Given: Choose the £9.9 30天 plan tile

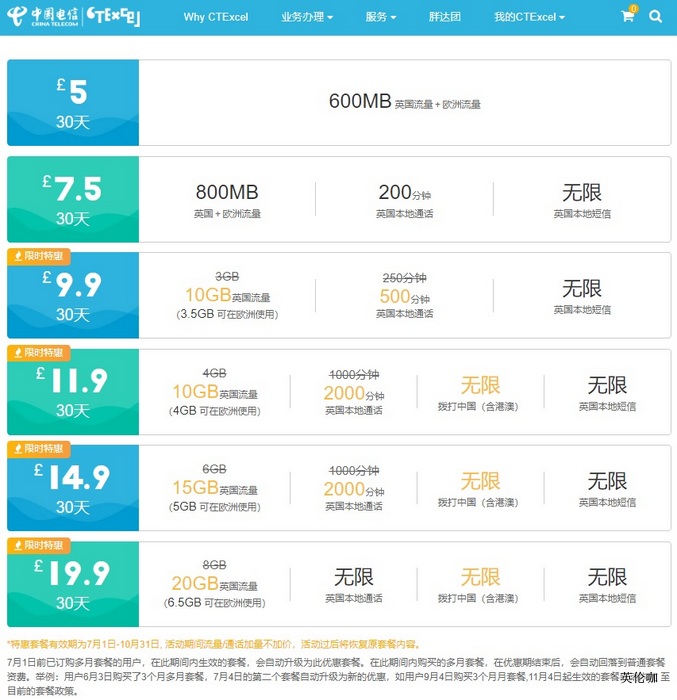Looking at the screenshot, I should pyautogui.click(x=73, y=298).
